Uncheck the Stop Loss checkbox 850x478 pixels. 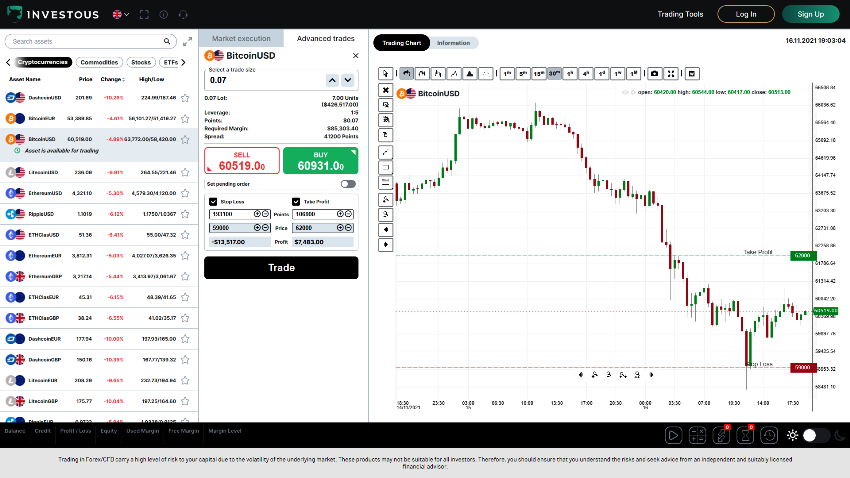[213, 202]
